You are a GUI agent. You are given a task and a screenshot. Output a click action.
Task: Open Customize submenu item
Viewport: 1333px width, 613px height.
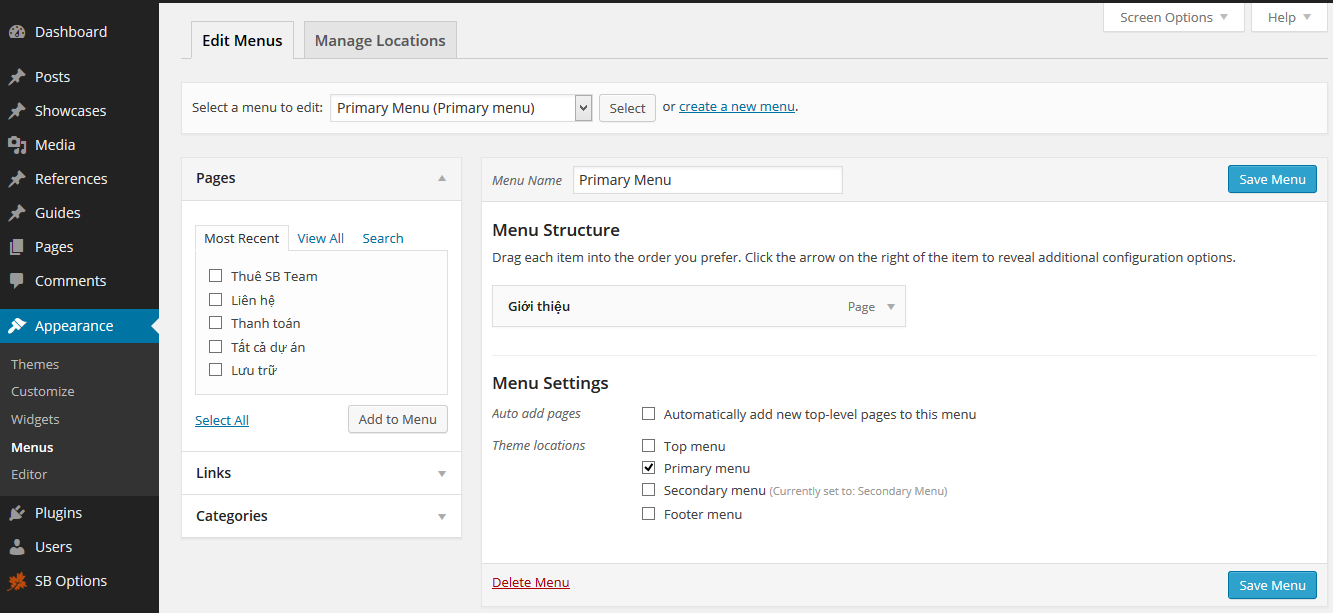coord(43,392)
